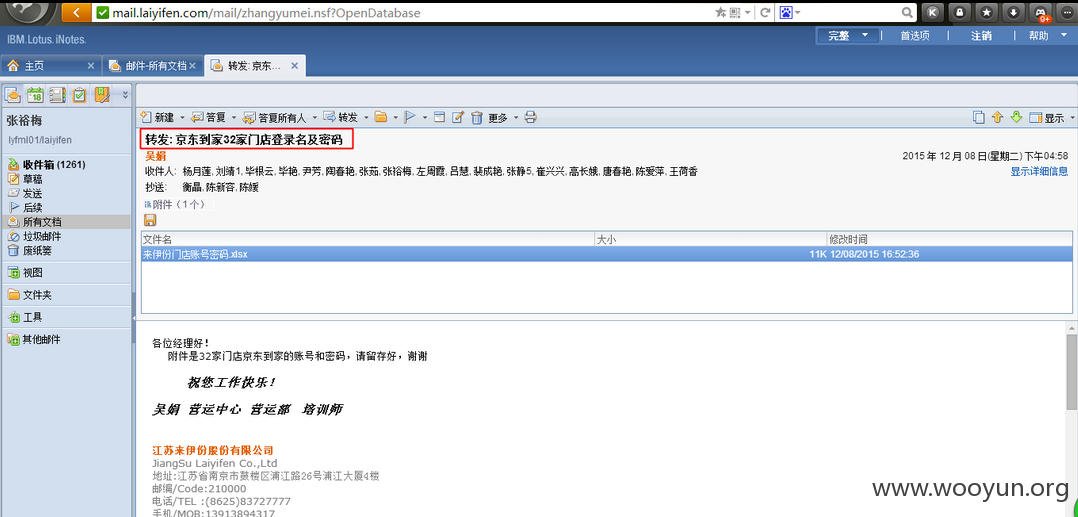
Task: Click 转发 toolbar button to forward
Action: (x=340, y=118)
